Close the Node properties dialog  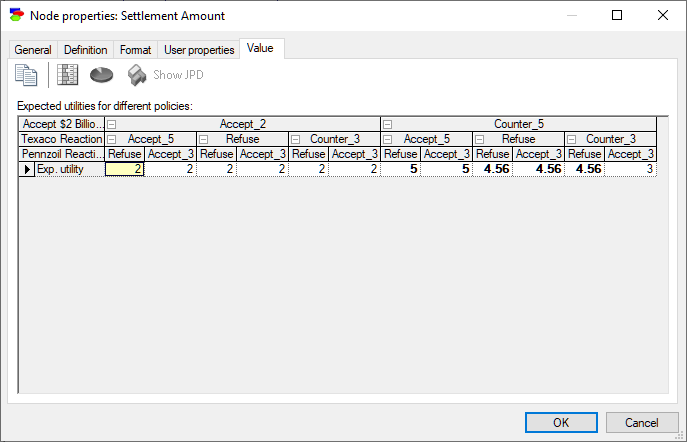click(663, 15)
